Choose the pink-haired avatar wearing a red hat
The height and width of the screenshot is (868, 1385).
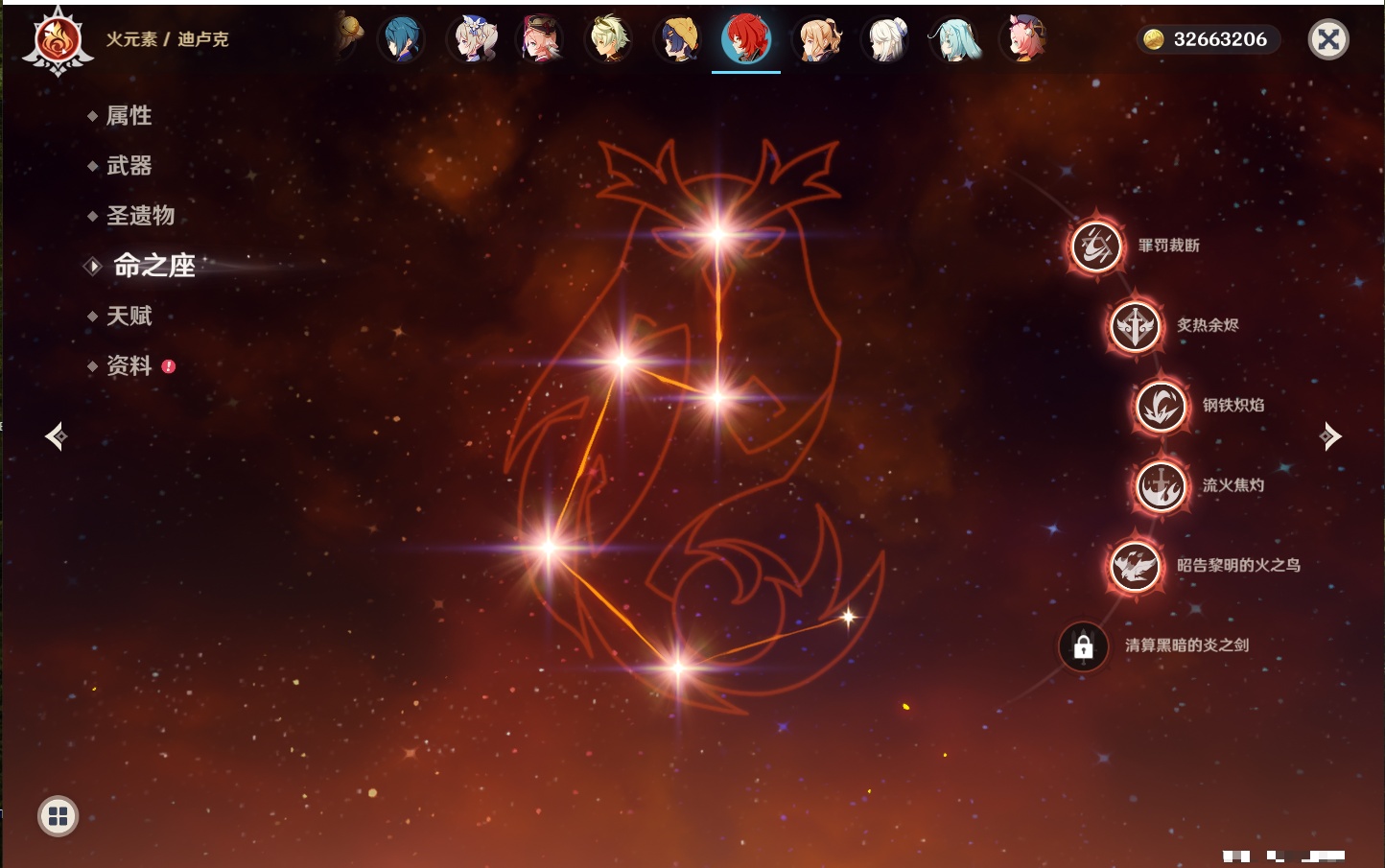pos(540,39)
